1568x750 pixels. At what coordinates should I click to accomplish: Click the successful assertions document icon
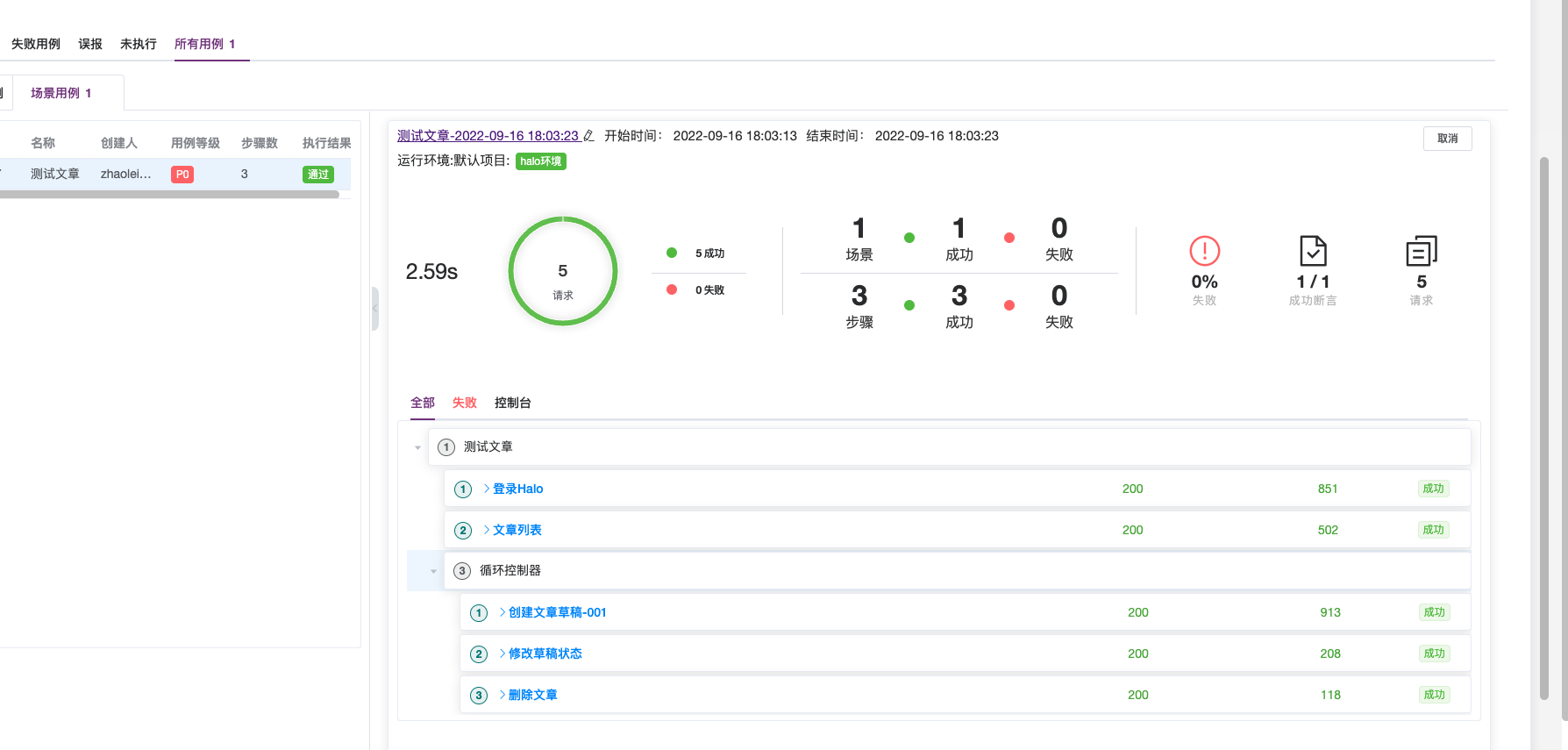[x=1313, y=251]
